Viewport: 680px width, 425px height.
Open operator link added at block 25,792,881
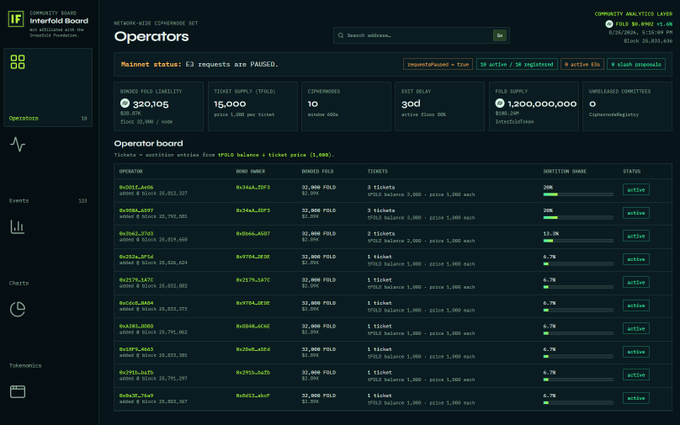click(136, 210)
